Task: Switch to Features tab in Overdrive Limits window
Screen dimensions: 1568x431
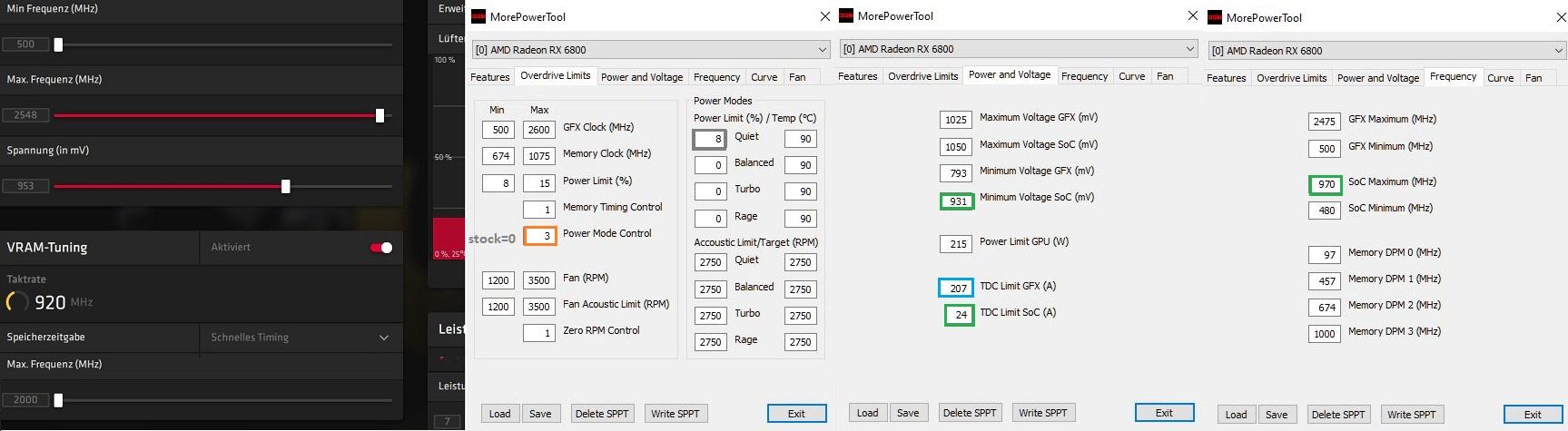Action: coord(490,77)
